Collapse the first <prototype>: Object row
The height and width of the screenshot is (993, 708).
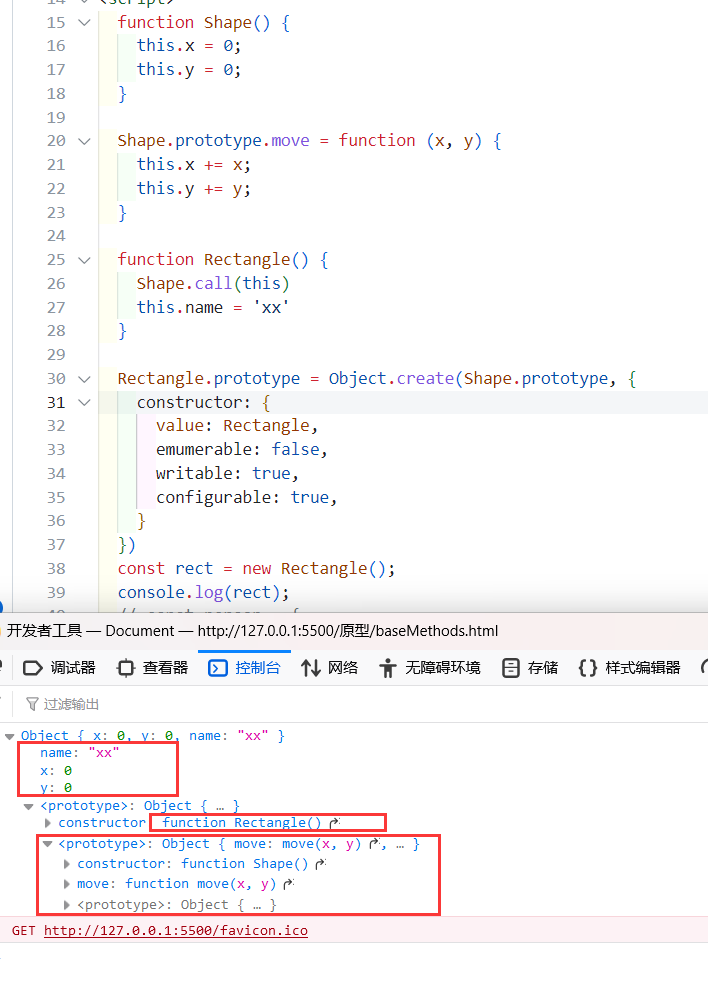point(28,807)
